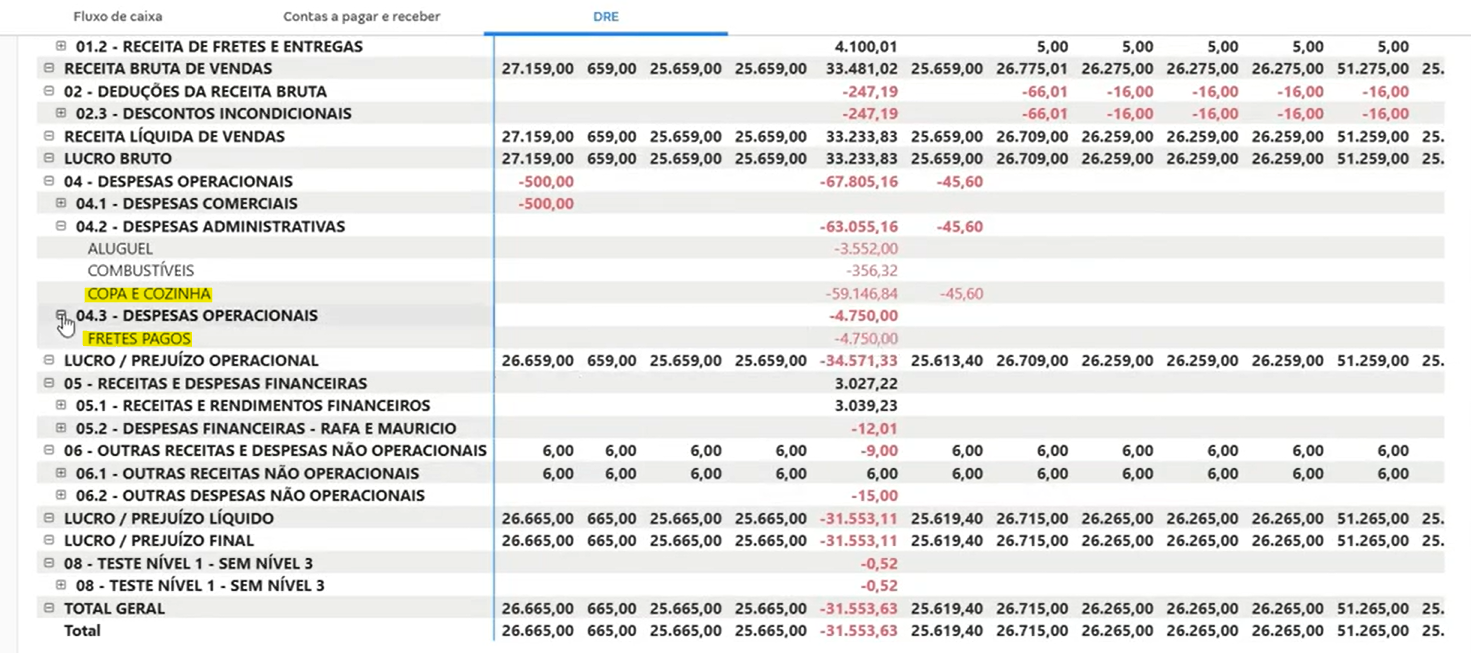Select the DRE tab

pyautogui.click(x=604, y=16)
